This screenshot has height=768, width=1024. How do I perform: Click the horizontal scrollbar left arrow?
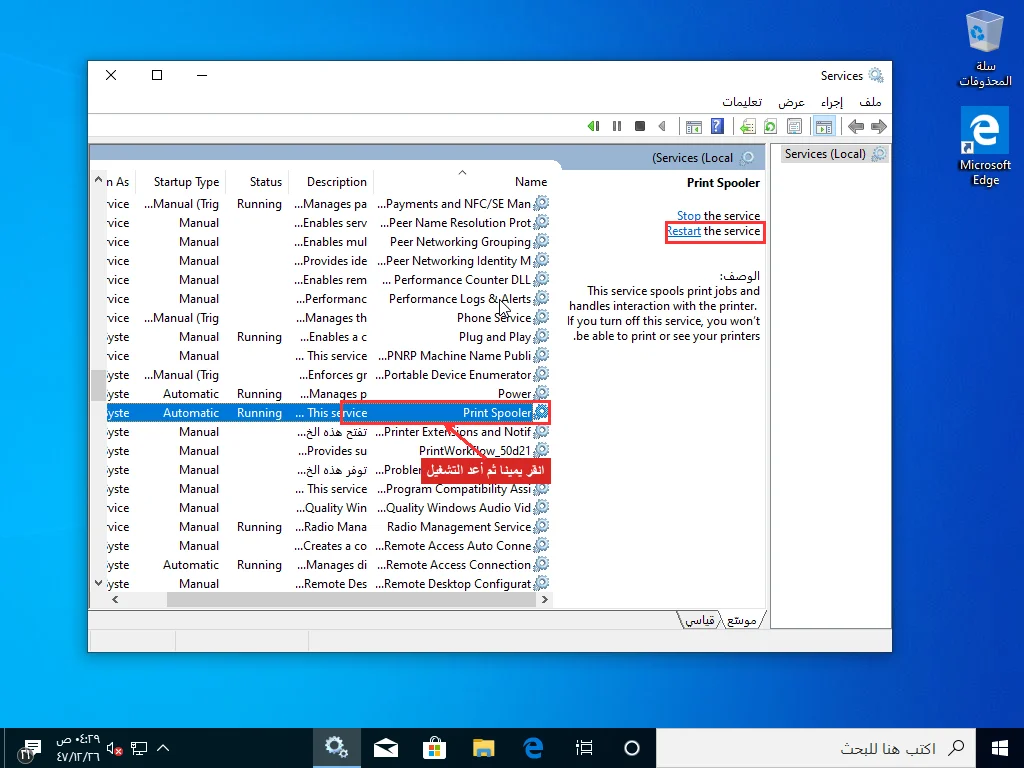115,600
